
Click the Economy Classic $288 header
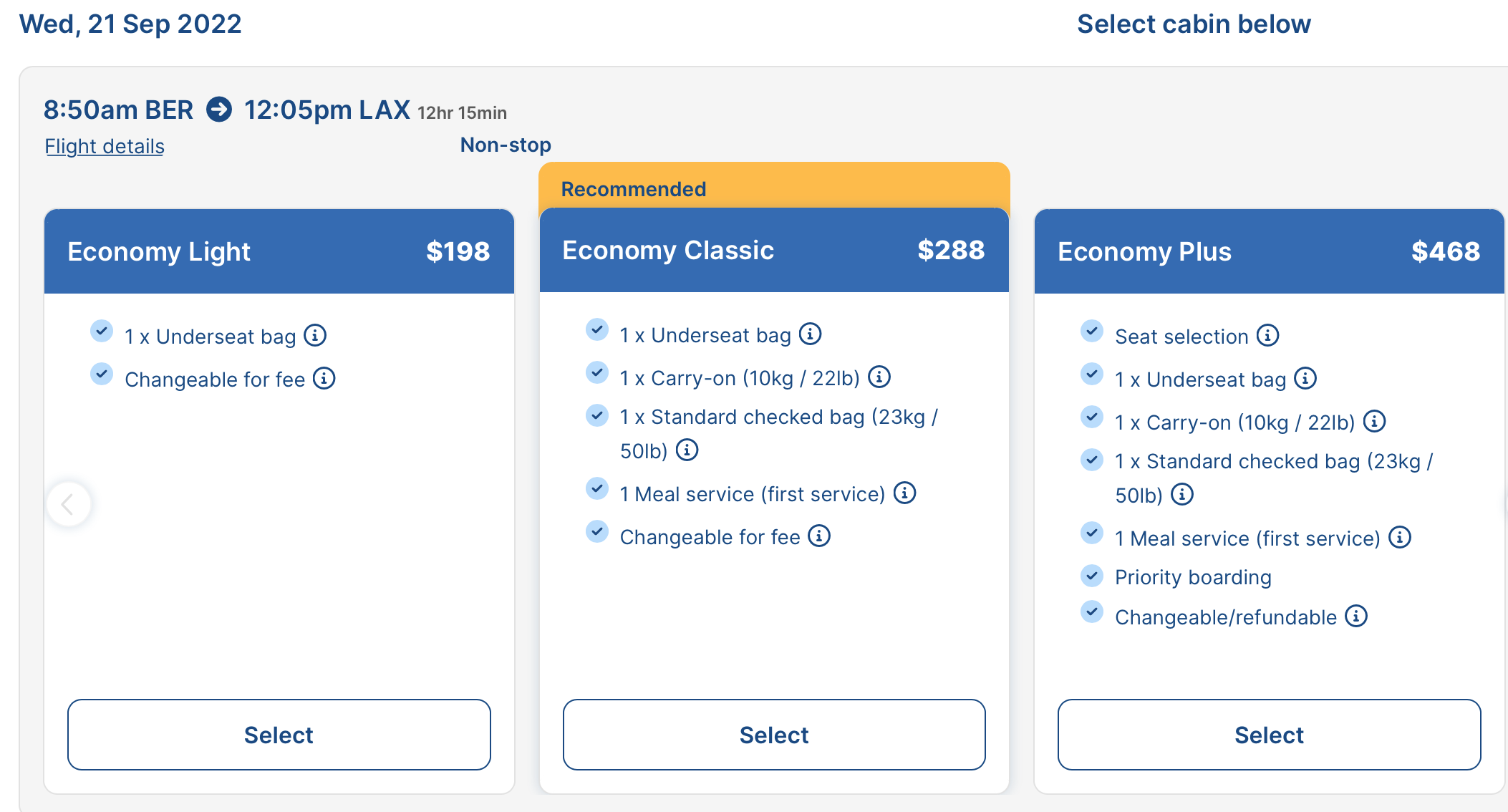click(774, 250)
